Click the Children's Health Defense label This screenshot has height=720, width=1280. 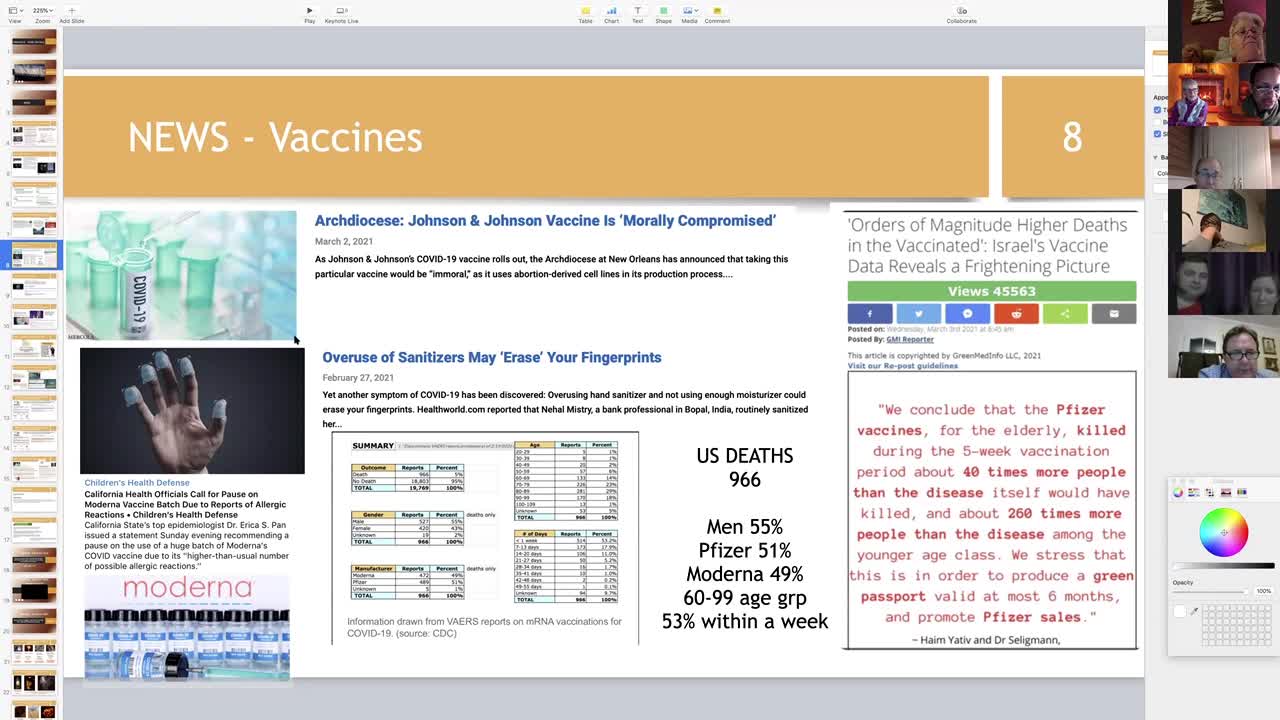(137, 483)
